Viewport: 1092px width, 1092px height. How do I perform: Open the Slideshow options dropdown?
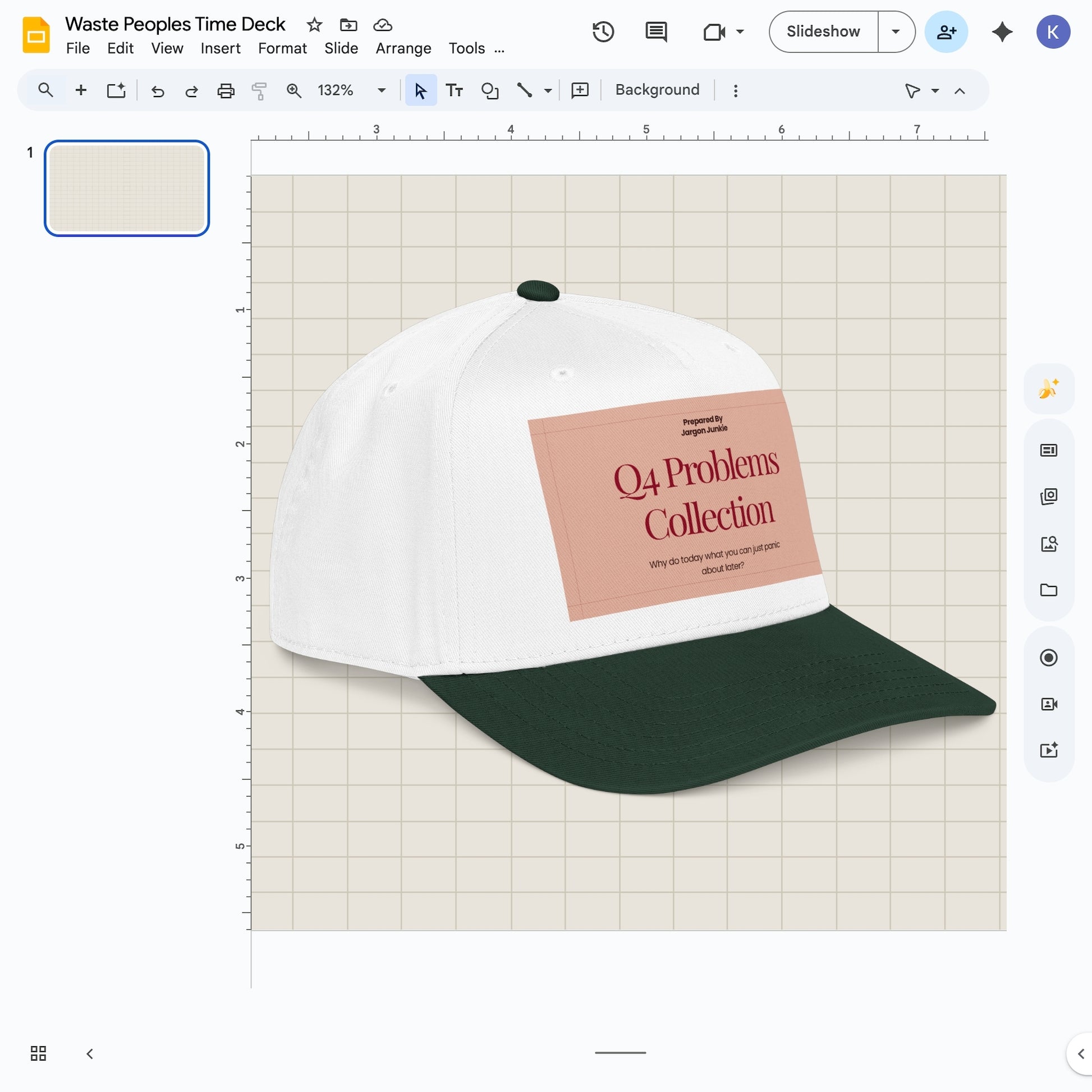tap(896, 31)
